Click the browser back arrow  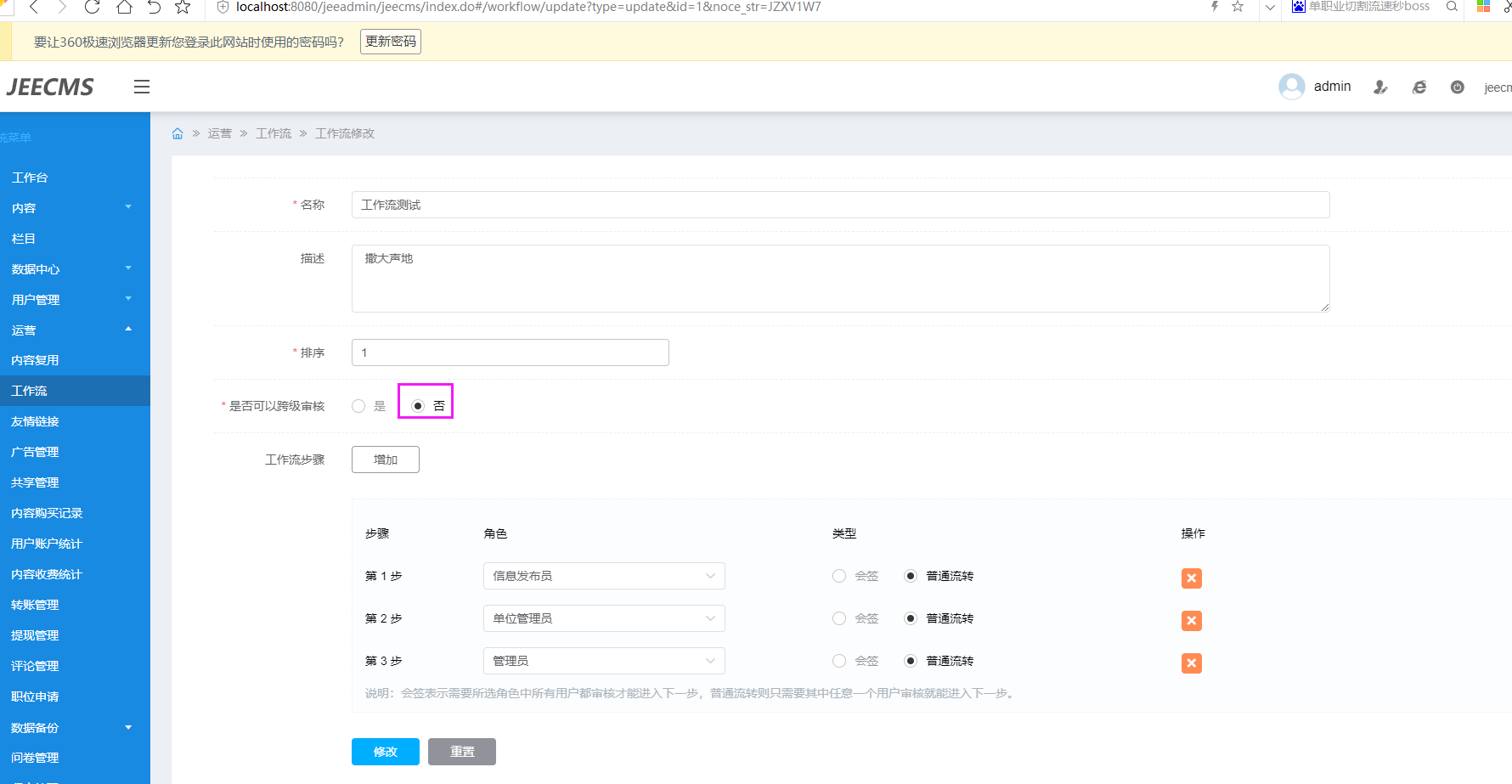coord(34,7)
